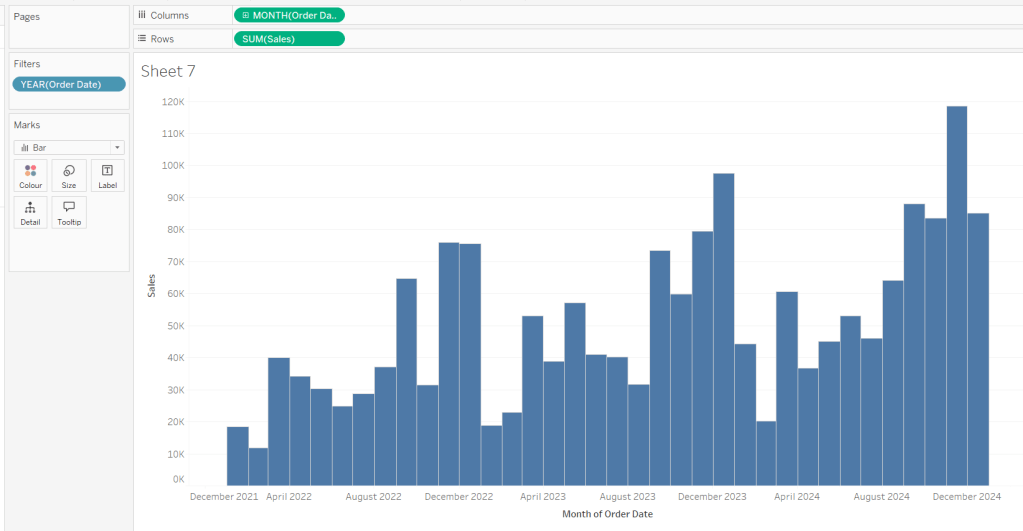This screenshot has height=531, width=1023.
Task: Select the SUM(Sales) pill in Rows
Action: 288,39
